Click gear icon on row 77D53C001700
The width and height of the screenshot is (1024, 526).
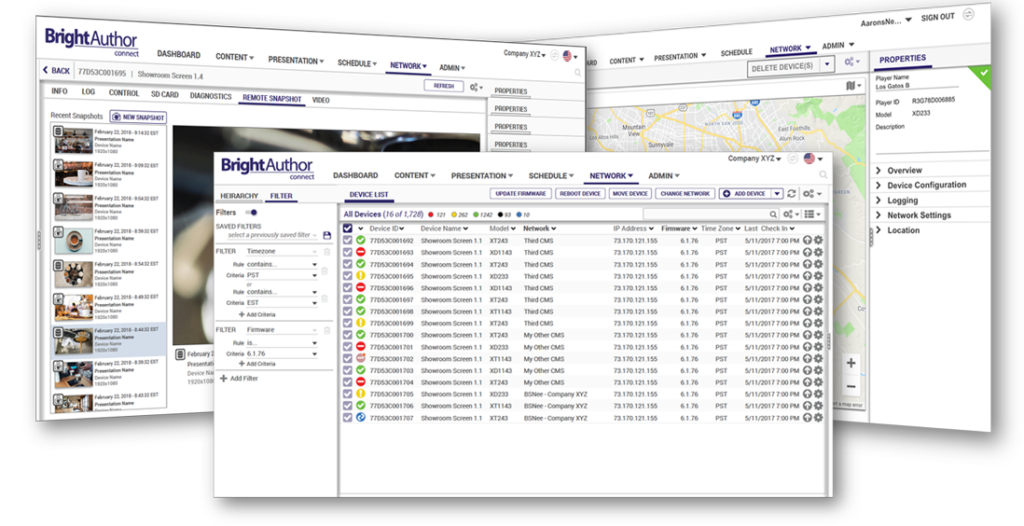point(818,335)
